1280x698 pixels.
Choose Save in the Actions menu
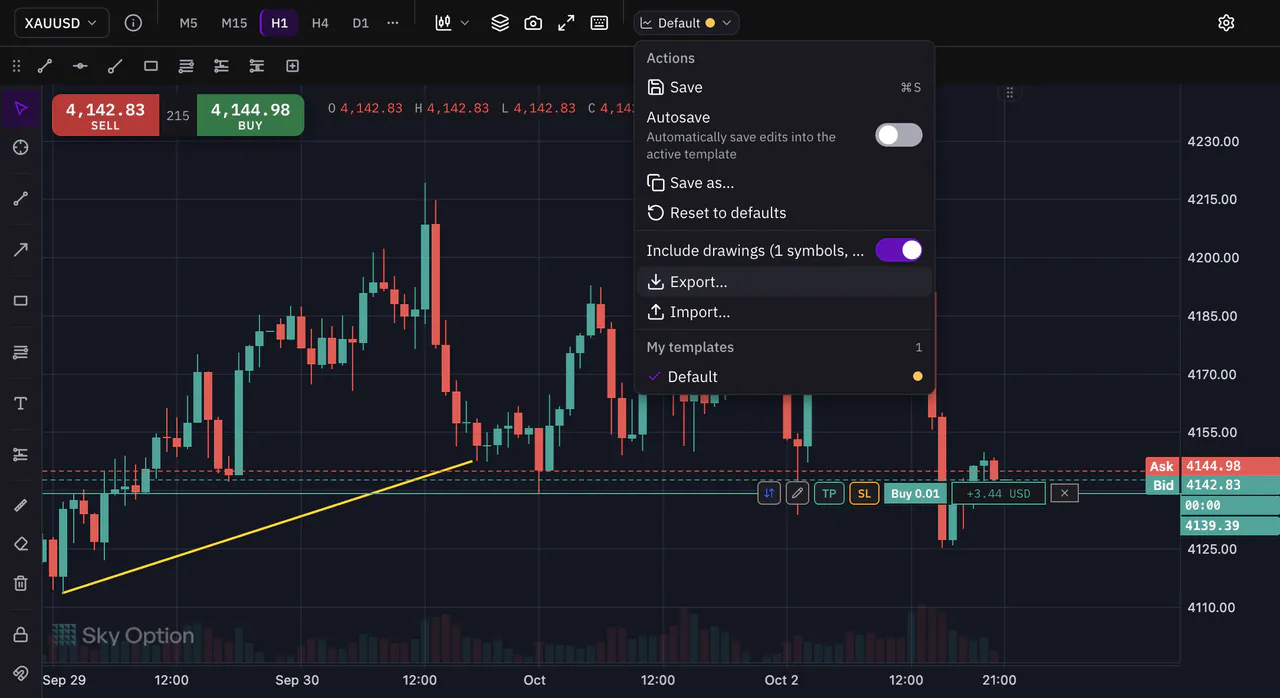click(x=784, y=87)
